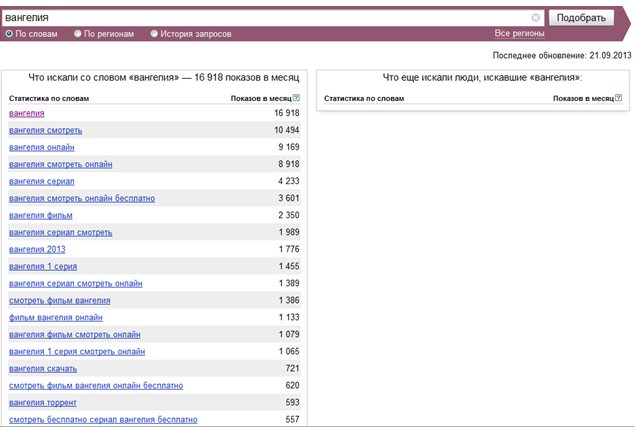The width and height of the screenshot is (635, 429).
Task: Click the Последнее обновление: 21.09.2013 text
Action: tap(562, 55)
